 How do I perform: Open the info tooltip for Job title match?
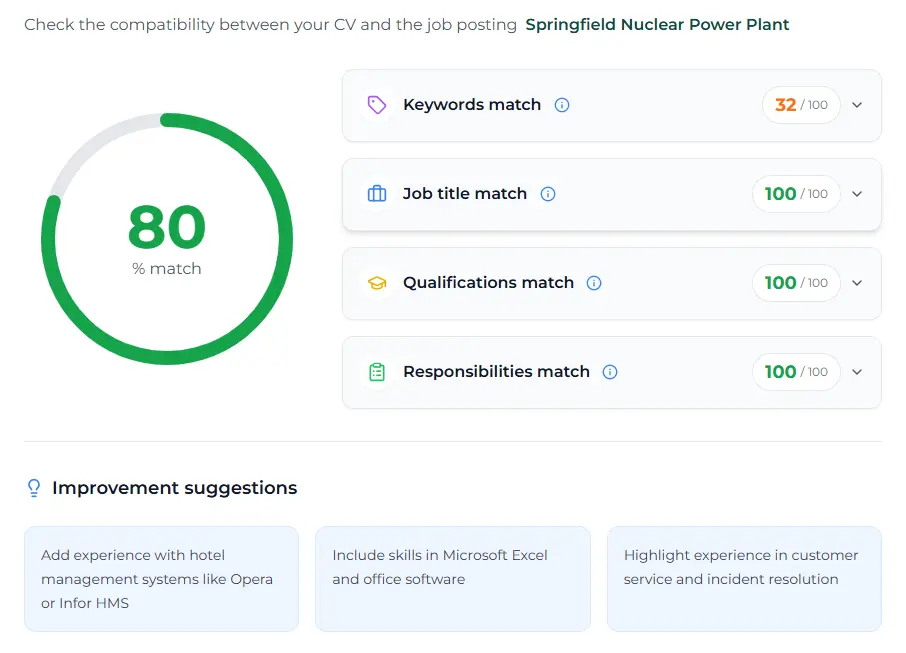(548, 194)
